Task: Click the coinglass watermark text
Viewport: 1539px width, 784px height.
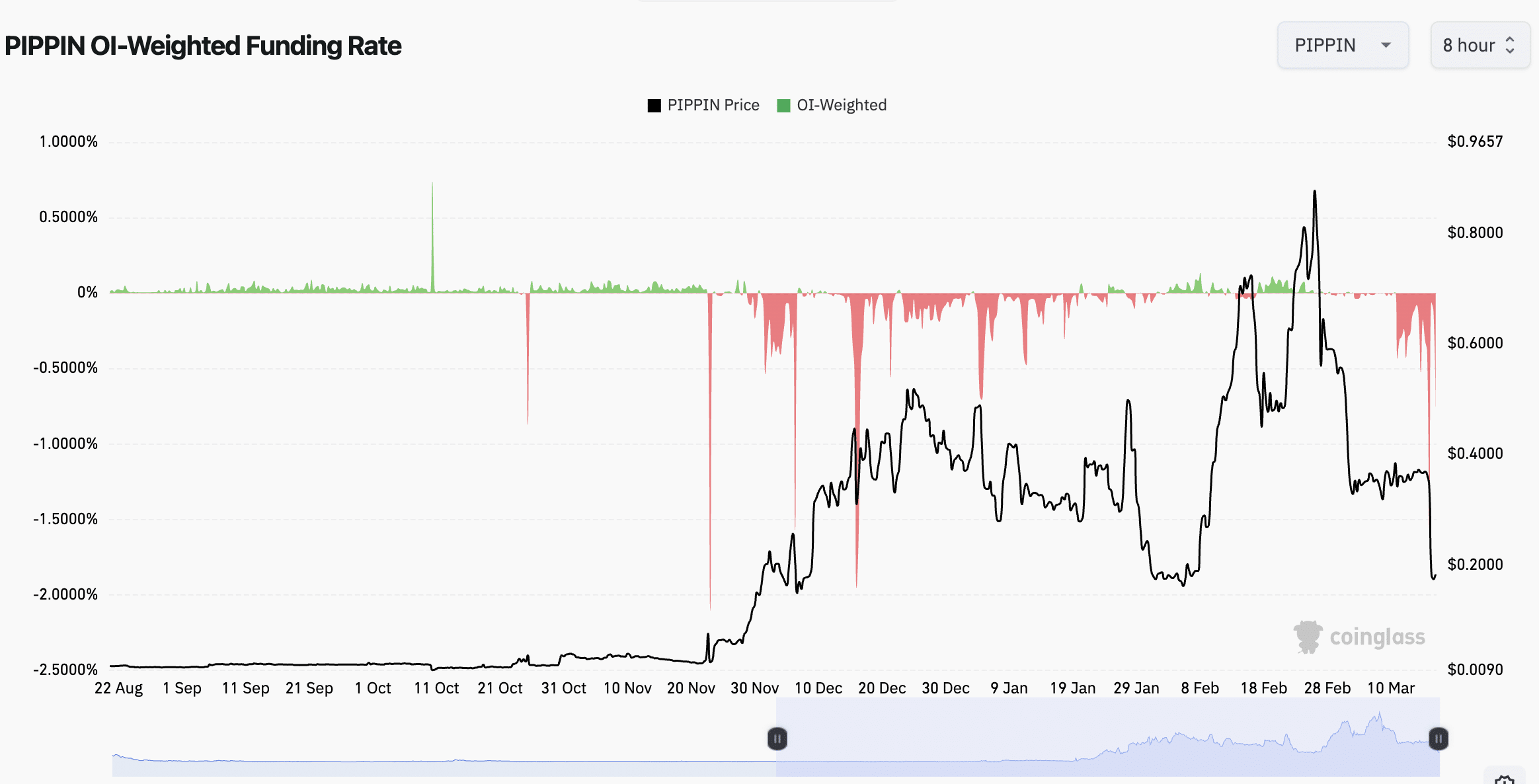Action: [1377, 637]
